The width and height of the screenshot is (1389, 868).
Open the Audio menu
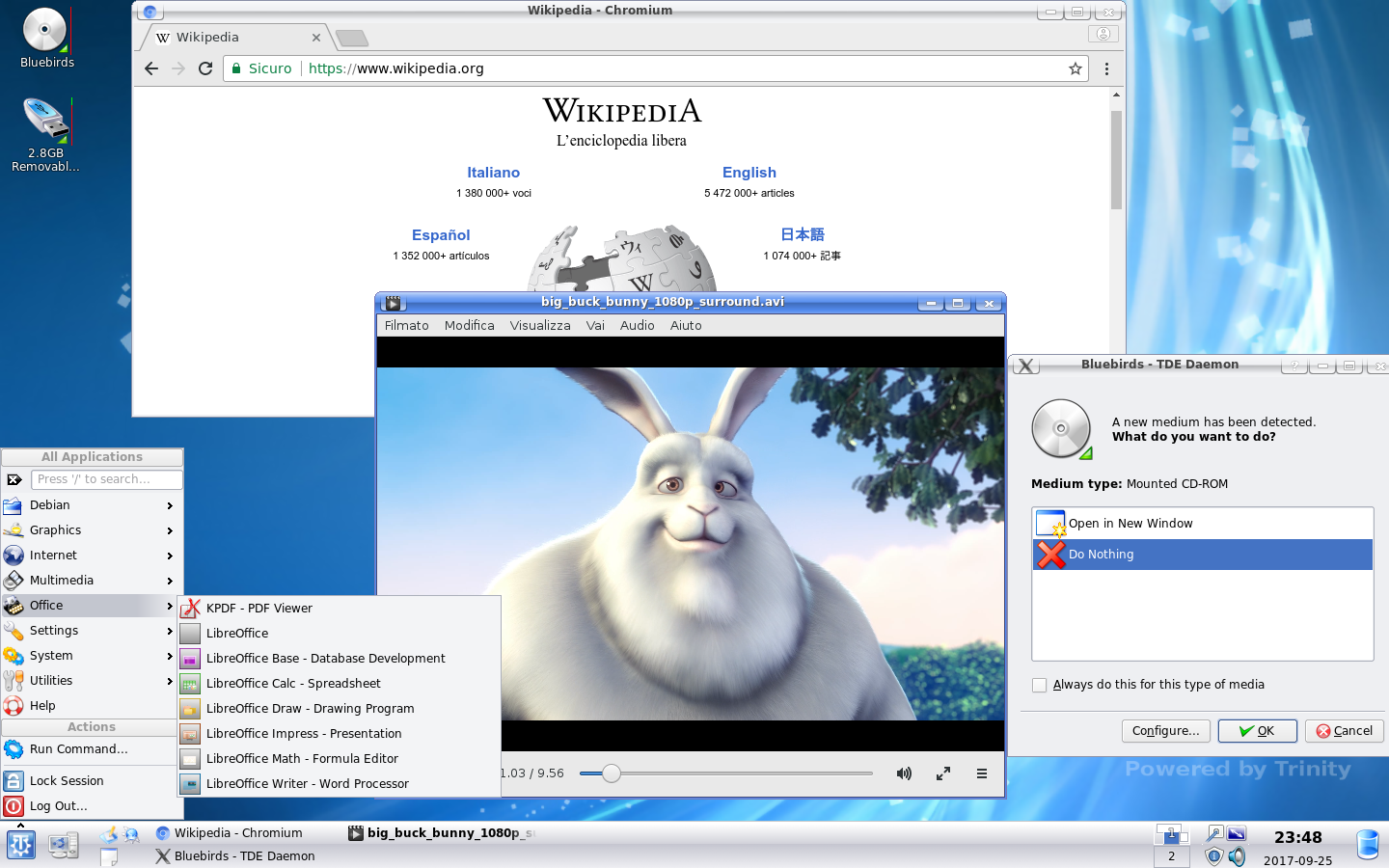(x=637, y=326)
